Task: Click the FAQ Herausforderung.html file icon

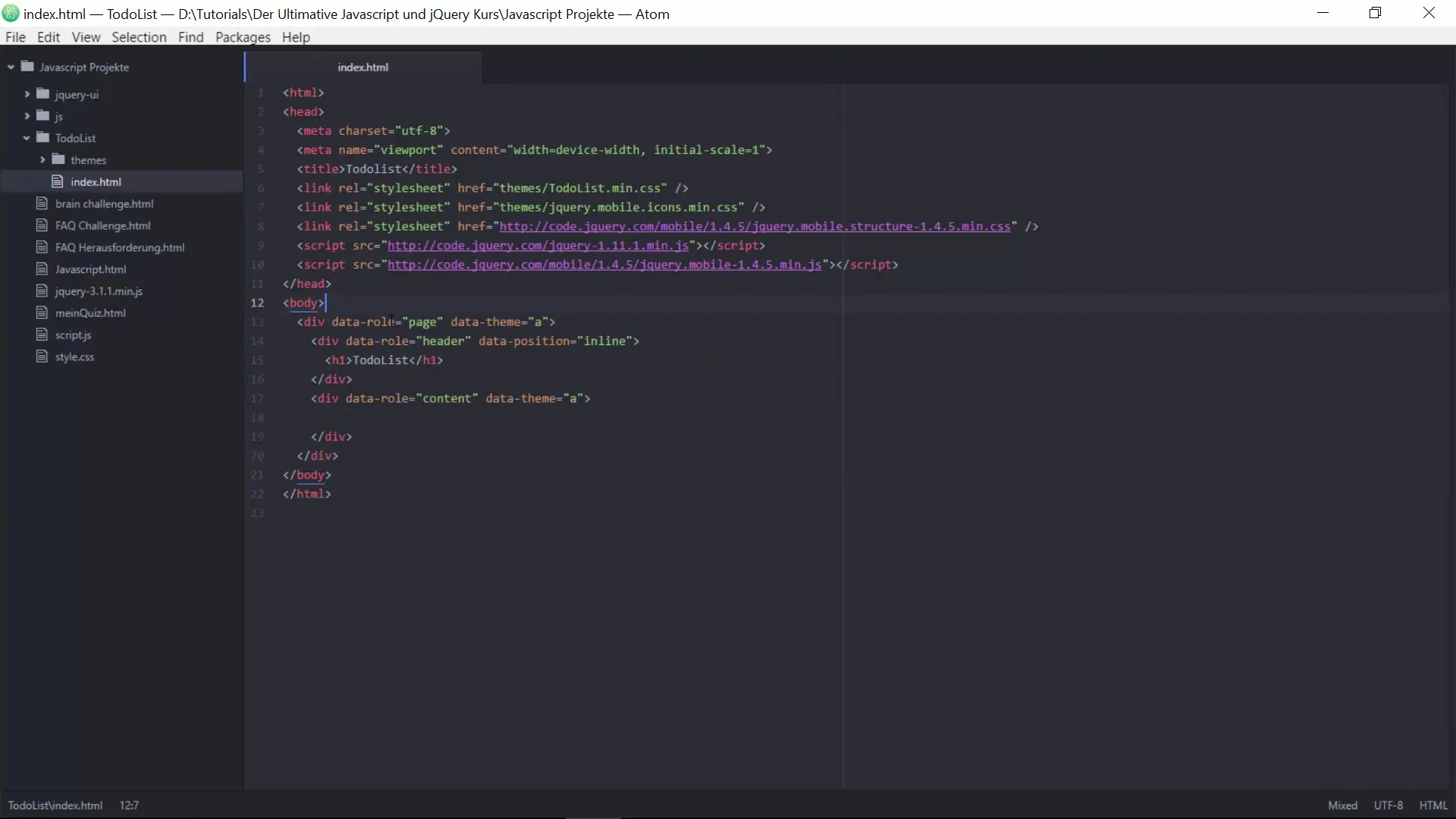Action: tap(42, 247)
